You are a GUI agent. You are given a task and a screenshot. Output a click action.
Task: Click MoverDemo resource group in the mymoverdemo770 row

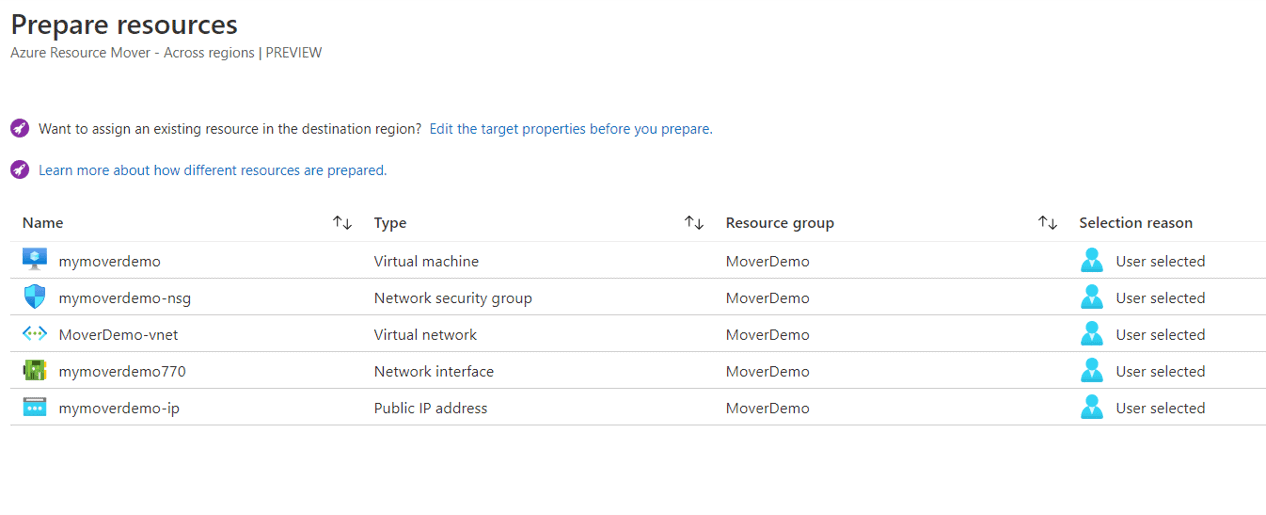click(768, 372)
